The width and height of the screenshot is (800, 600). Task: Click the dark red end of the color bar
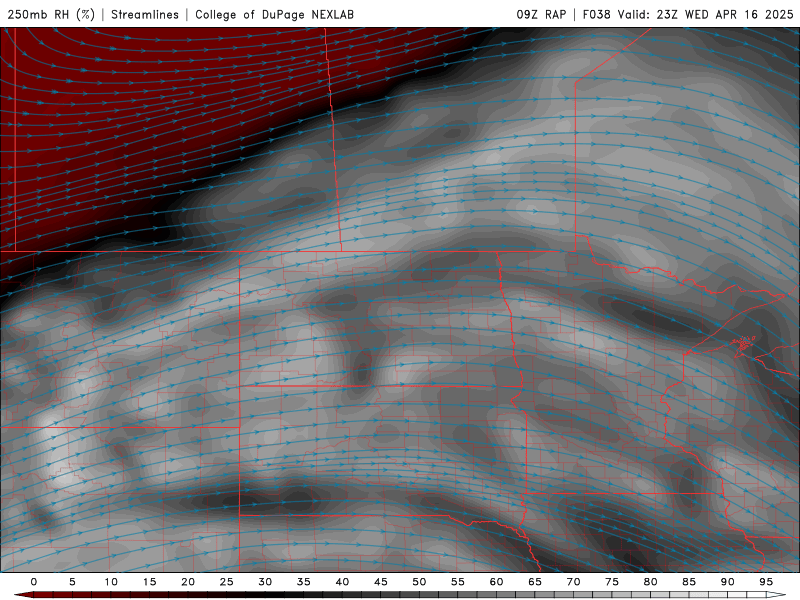pyautogui.click(x=23, y=595)
